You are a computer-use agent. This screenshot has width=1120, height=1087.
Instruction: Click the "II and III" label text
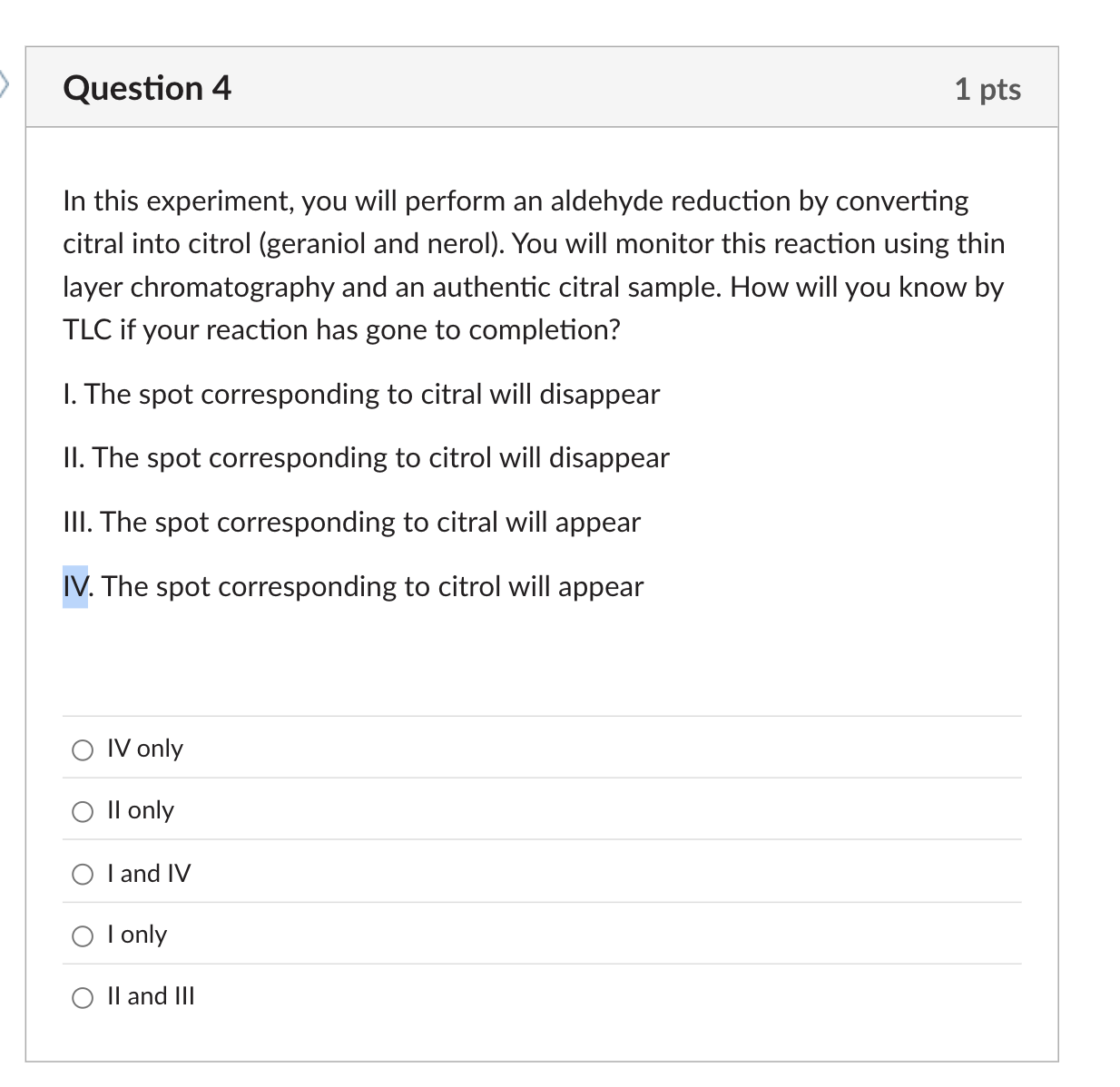pyautogui.click(x=151, y=996)
